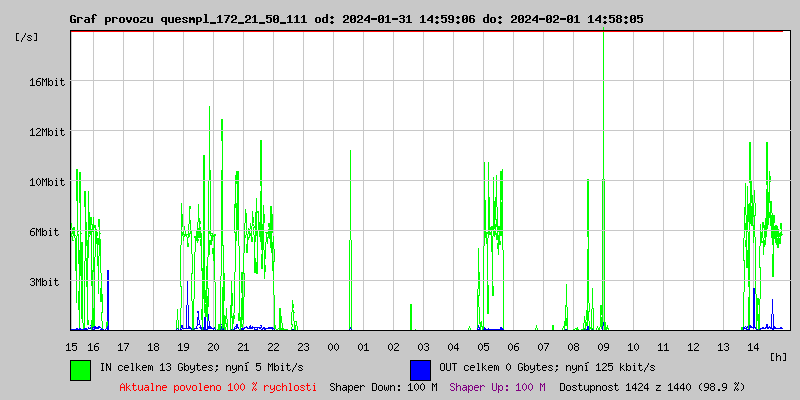
Task: Click hour 09 on the time axis
Action: [x=604, y=347]
